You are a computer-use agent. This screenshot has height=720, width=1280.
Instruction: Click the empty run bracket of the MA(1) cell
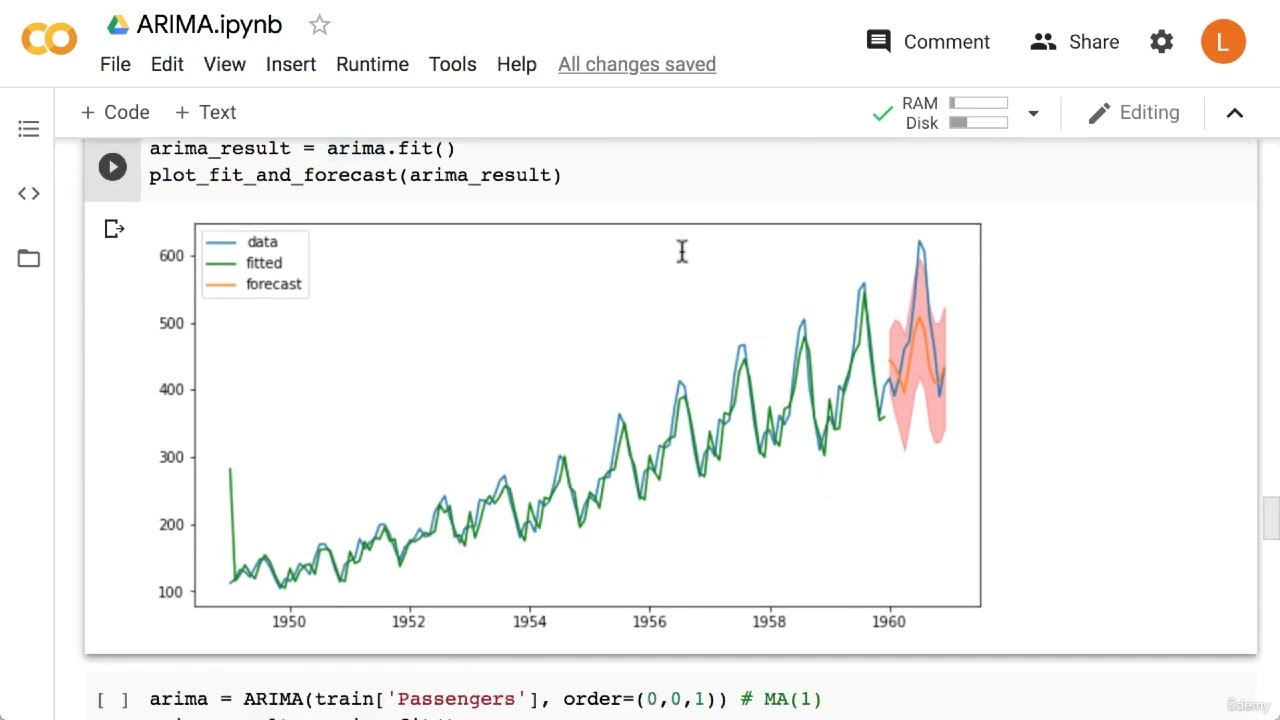(112, 700)
